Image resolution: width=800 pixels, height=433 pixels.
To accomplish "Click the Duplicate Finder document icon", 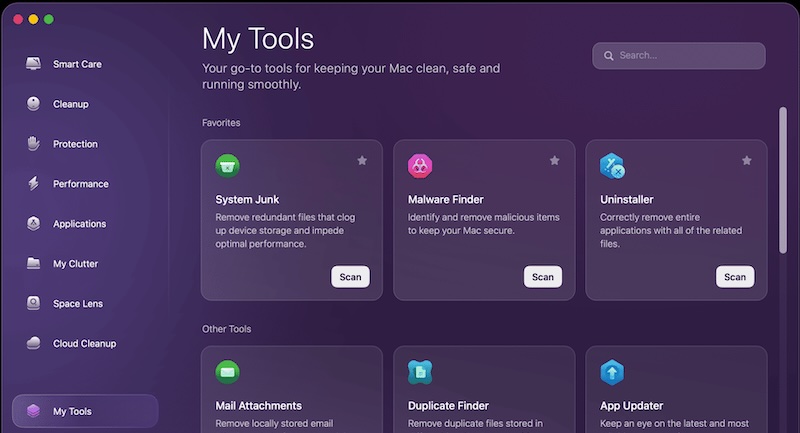I will tap(420, 372).
